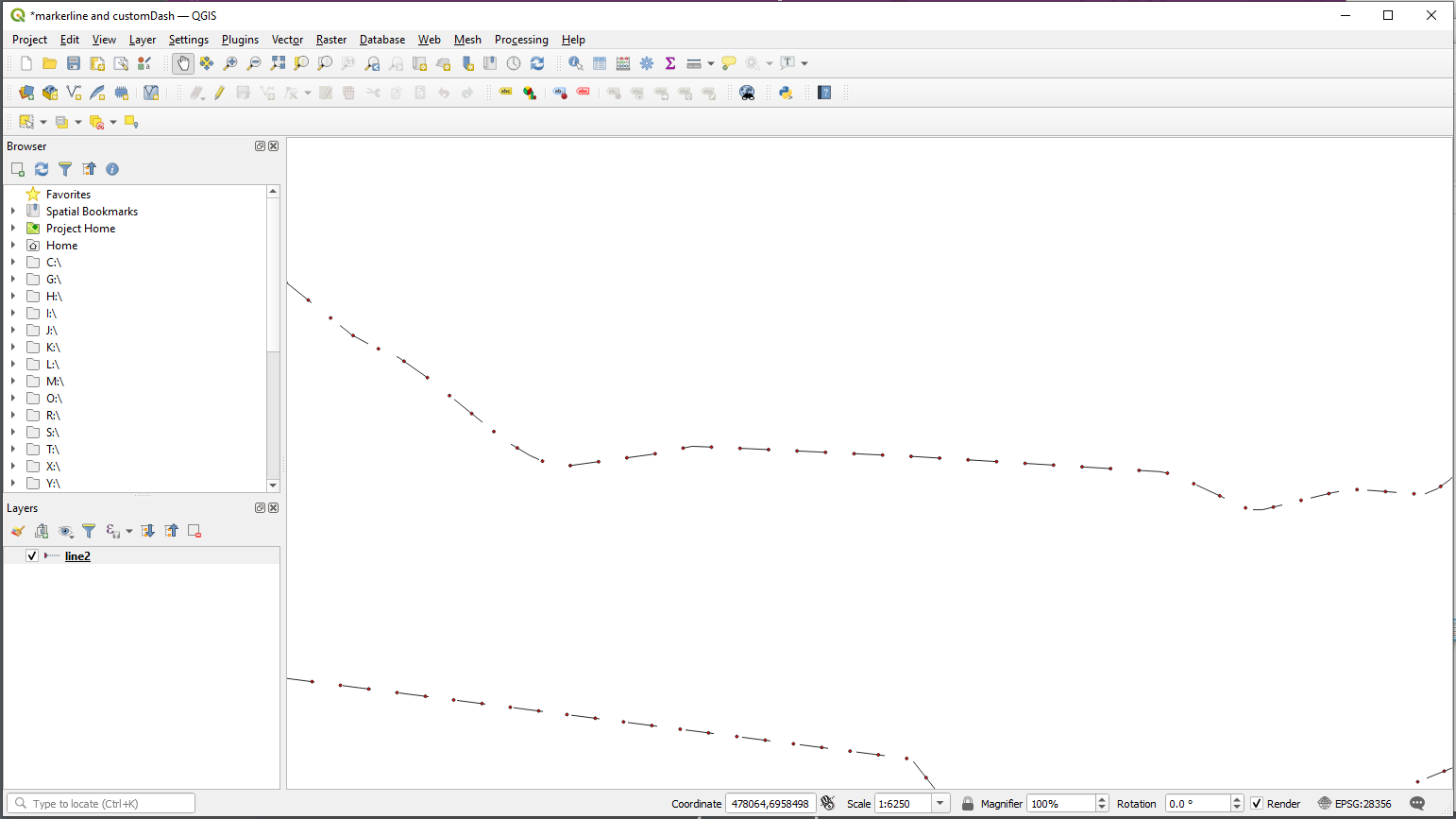Select the line2 layer name
The width and height of the screenshot is (1456, 819).
click(77, 556)
